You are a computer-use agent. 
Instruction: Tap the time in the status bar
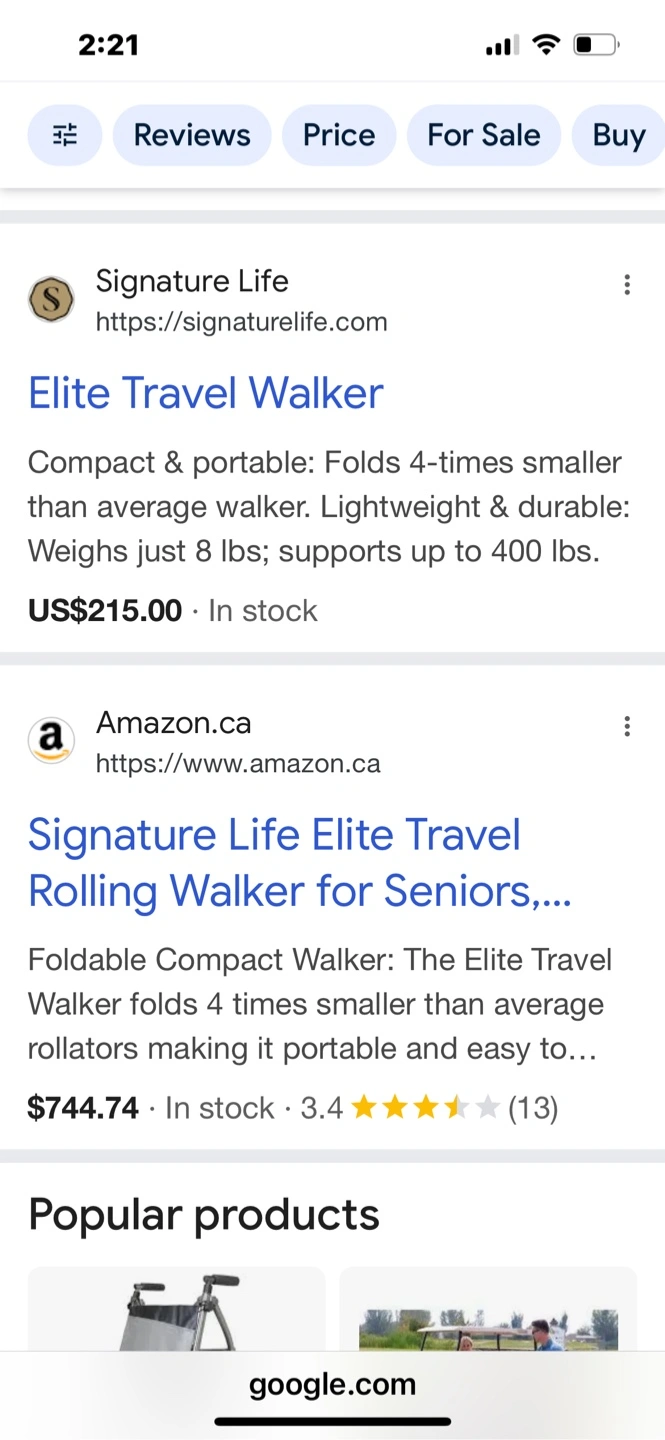point(108,45)
